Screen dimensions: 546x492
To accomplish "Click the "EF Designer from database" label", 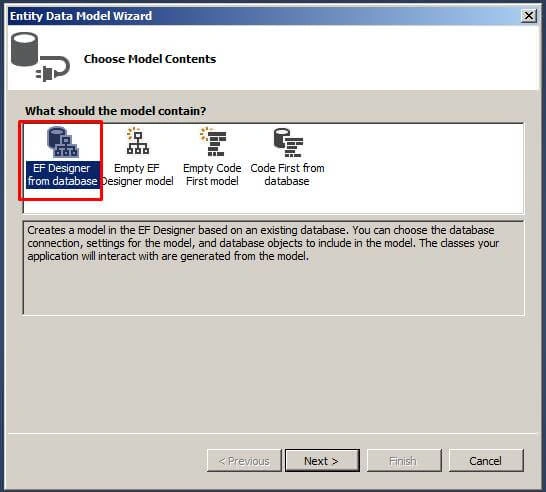I will (x=63, y=174).
